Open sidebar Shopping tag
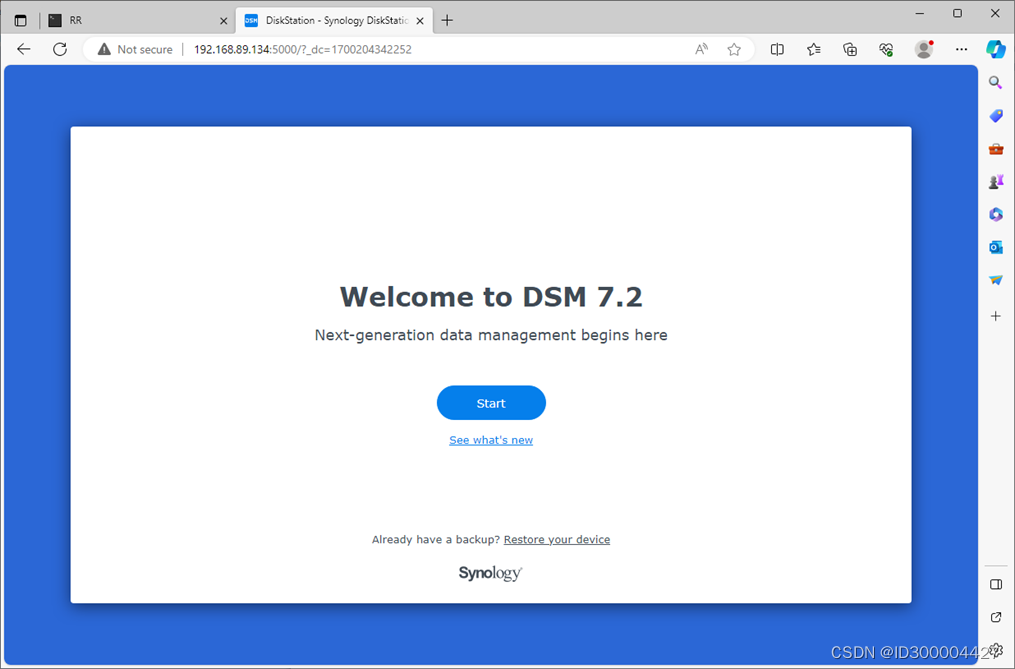This screenshot has height=669, width=1015. coord(996,116)
